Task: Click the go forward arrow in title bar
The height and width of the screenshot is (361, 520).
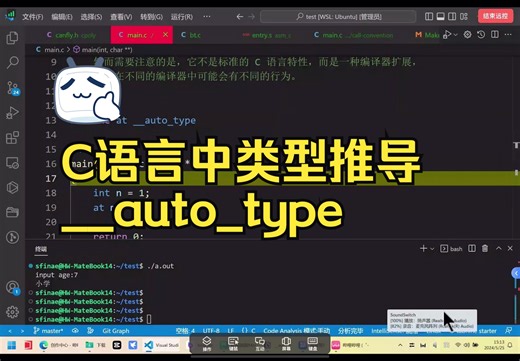Action: point(252,16)
